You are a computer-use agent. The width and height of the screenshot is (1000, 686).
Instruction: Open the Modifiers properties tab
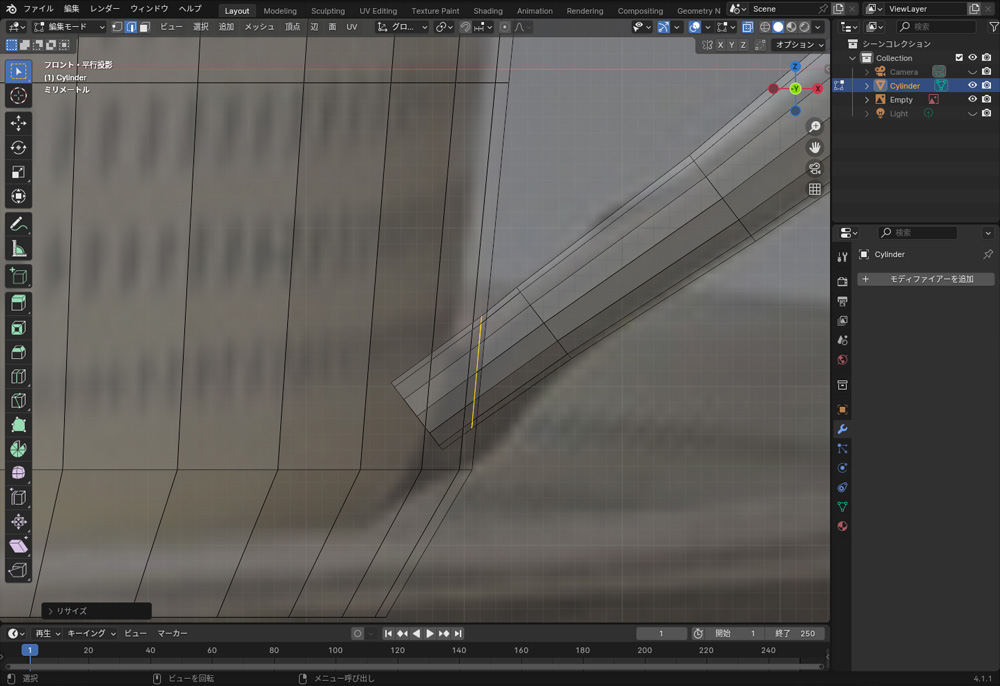842,429
